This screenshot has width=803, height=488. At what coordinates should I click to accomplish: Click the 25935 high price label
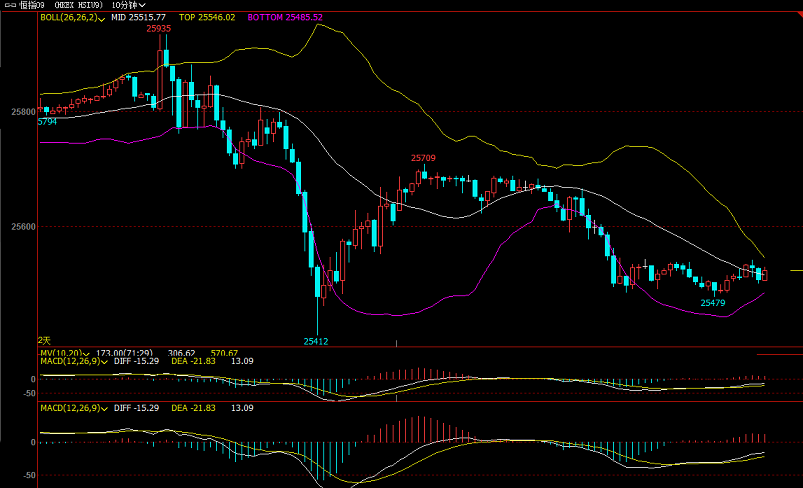pyautogui.click(x=158, y=29)
